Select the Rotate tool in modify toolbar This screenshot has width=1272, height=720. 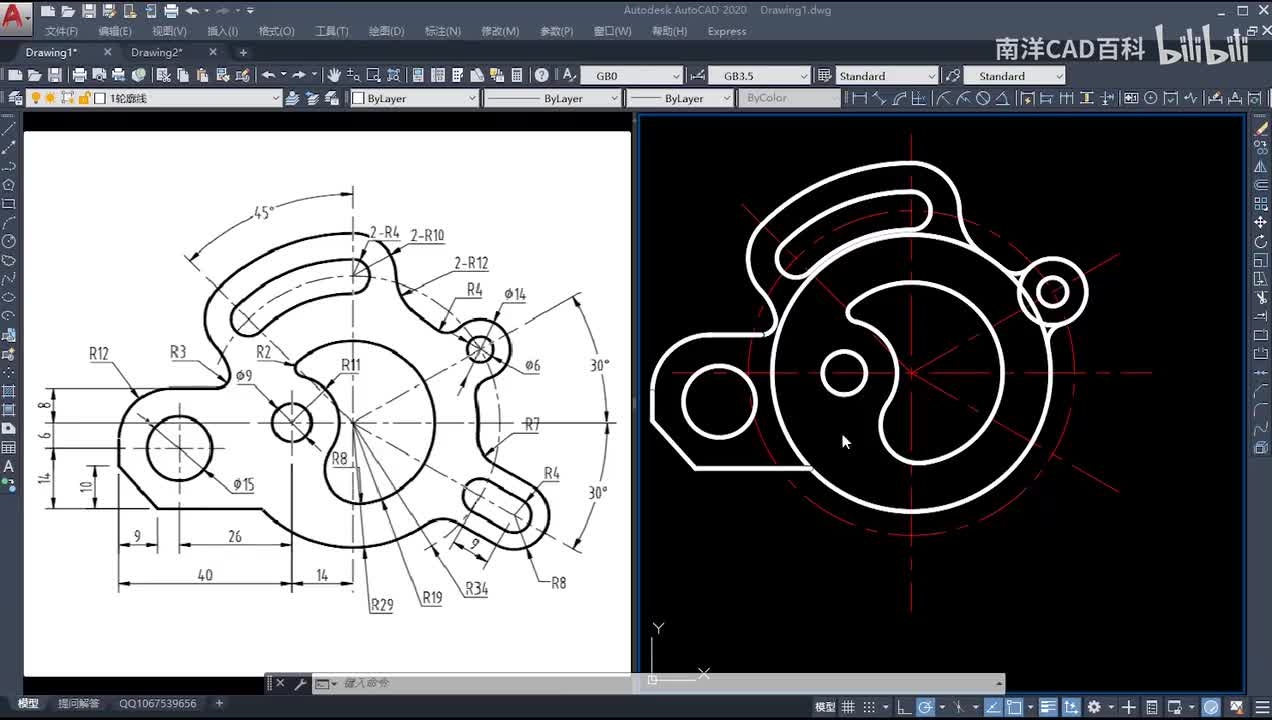[x=1261, y=241]
